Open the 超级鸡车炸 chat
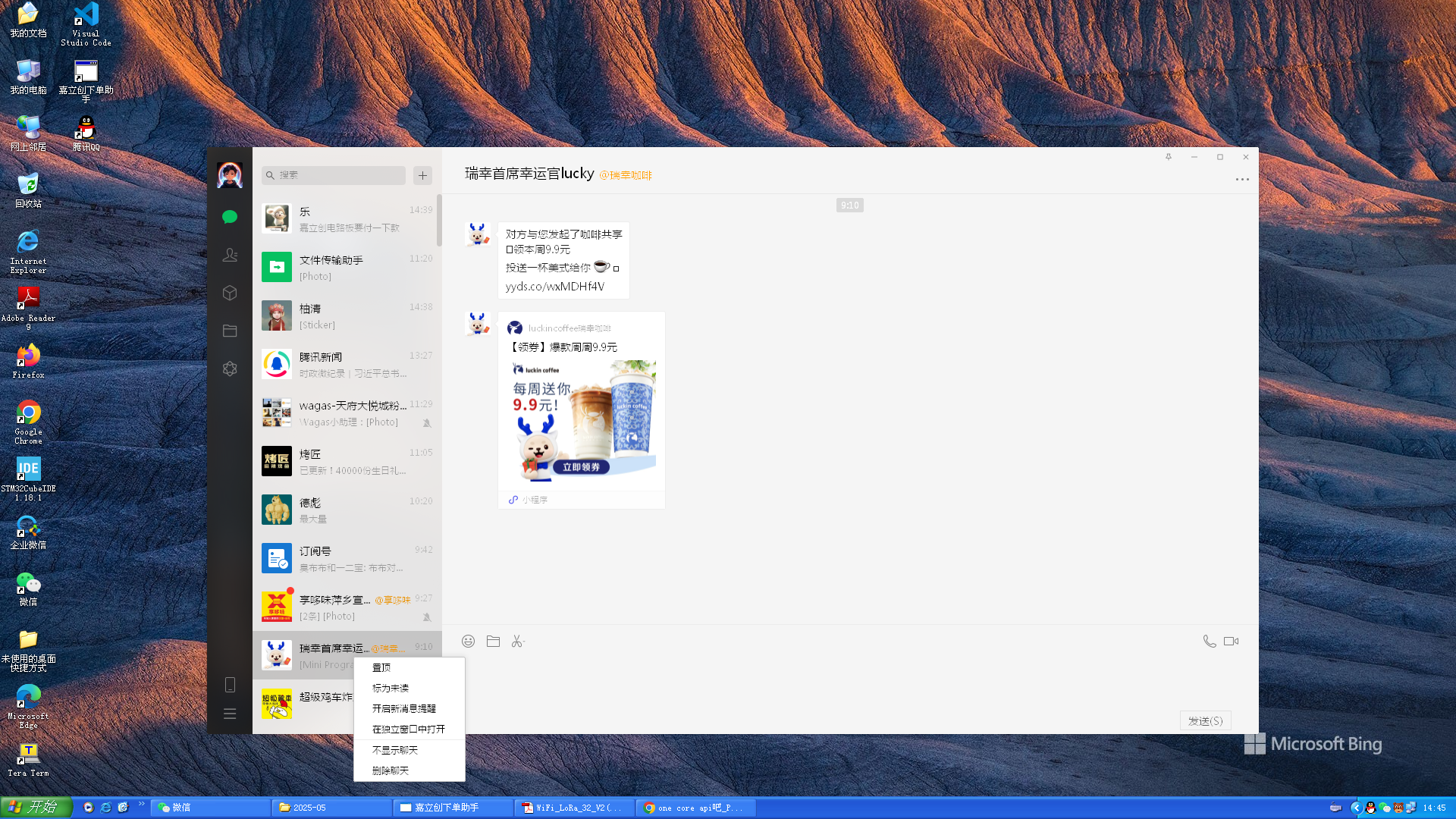1456x819 pixels. (x=303, y=705)
